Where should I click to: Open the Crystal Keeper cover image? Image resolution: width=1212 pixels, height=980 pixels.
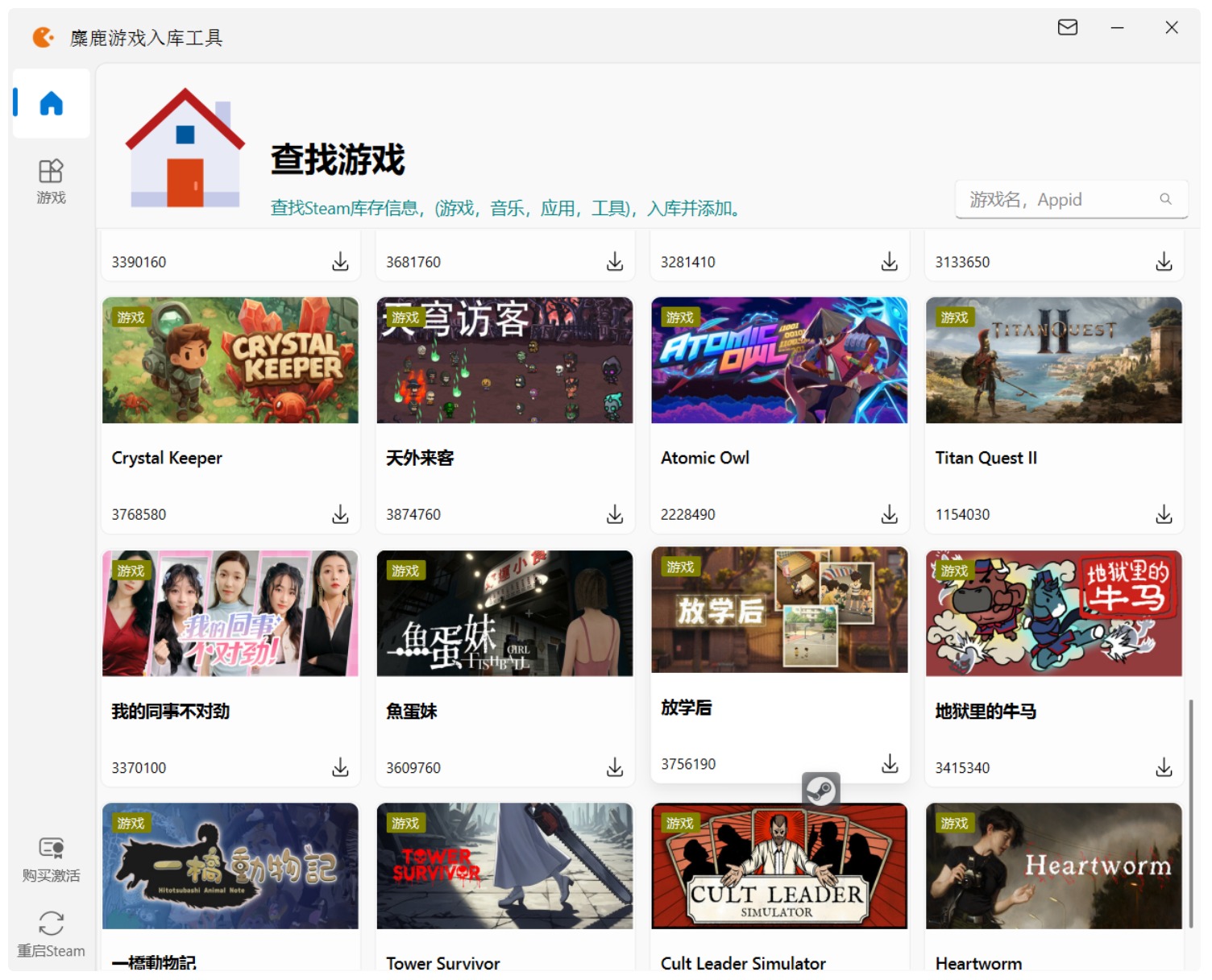point(230,360)
